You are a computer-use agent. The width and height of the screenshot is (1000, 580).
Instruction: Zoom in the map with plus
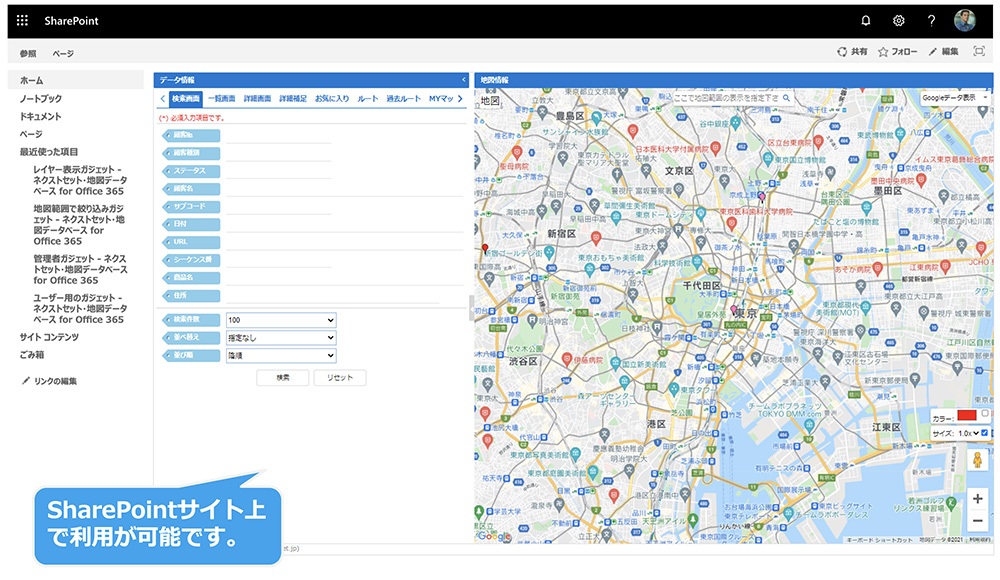click(x=977, y=498)
